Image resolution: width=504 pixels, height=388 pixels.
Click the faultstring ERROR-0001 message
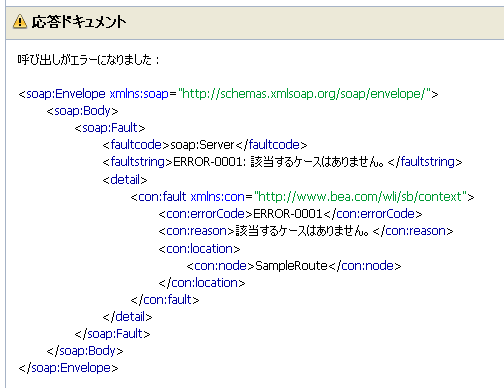click(278, 162)
